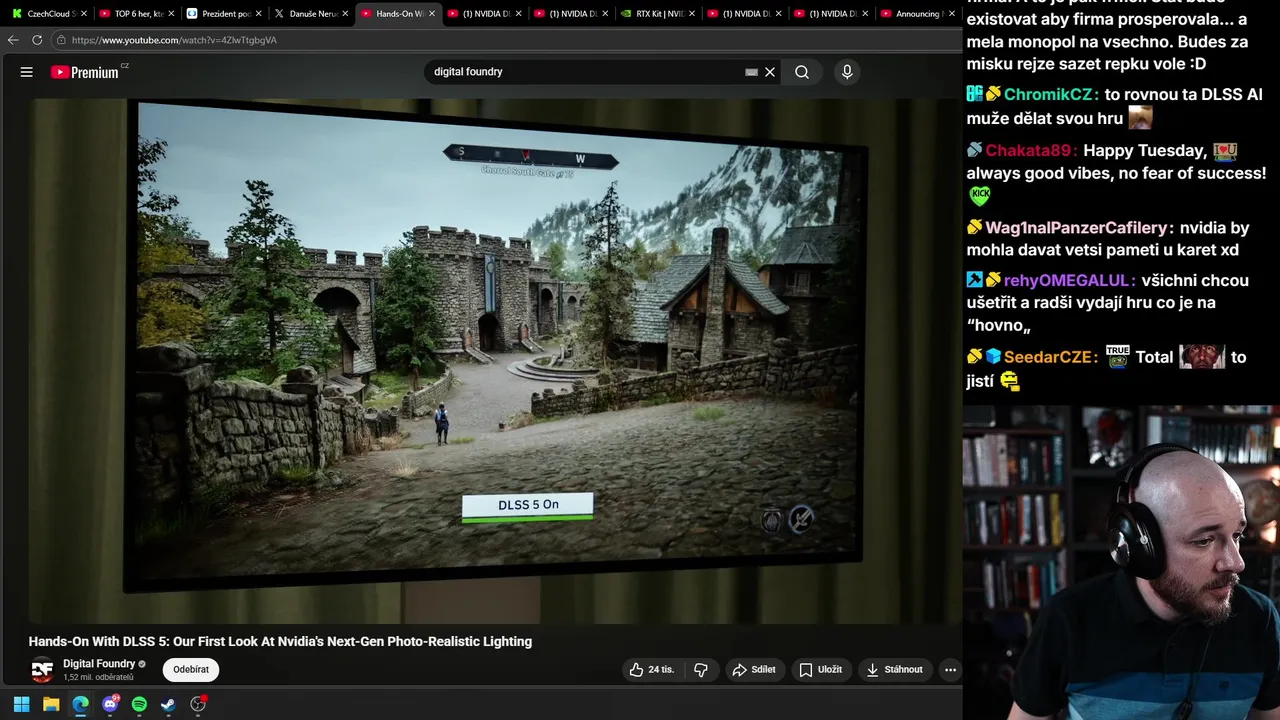1280x720 pixels.
Task: Reload the current page
Action: (x=37, y=40)
